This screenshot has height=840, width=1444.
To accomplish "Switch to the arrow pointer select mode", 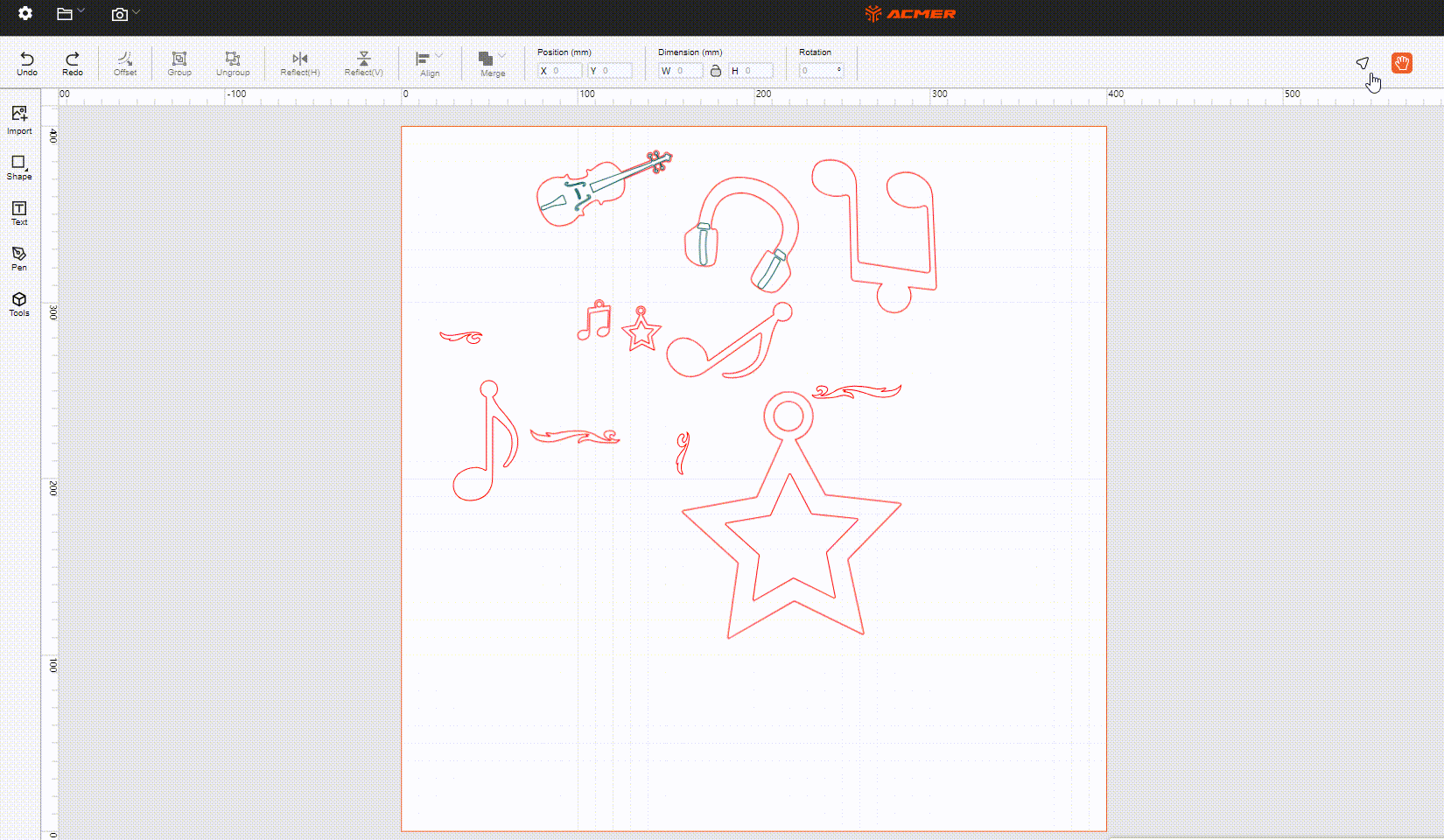I will (1362, 63).
